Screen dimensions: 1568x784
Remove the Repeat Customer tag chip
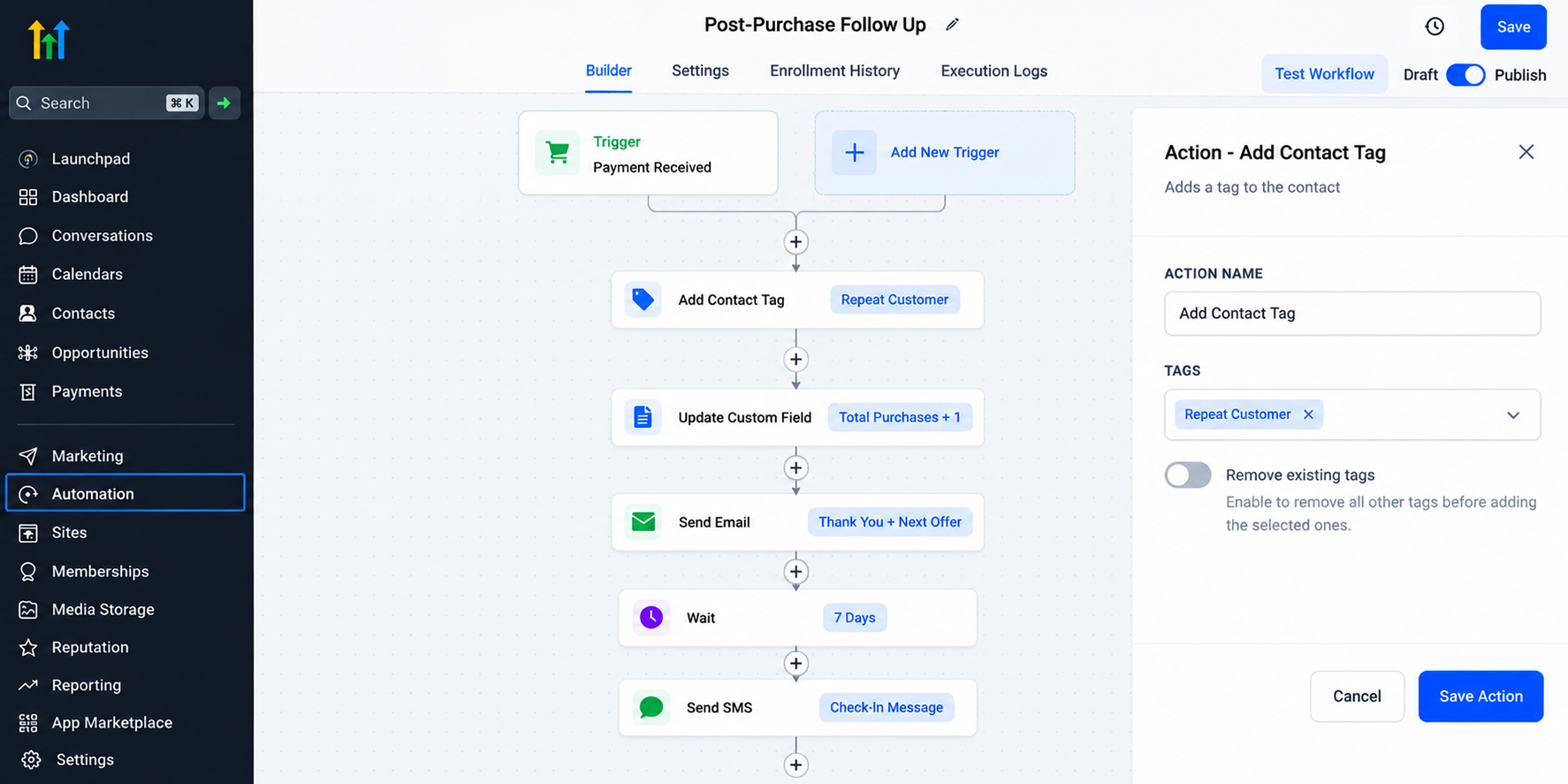click(1308, 415)
